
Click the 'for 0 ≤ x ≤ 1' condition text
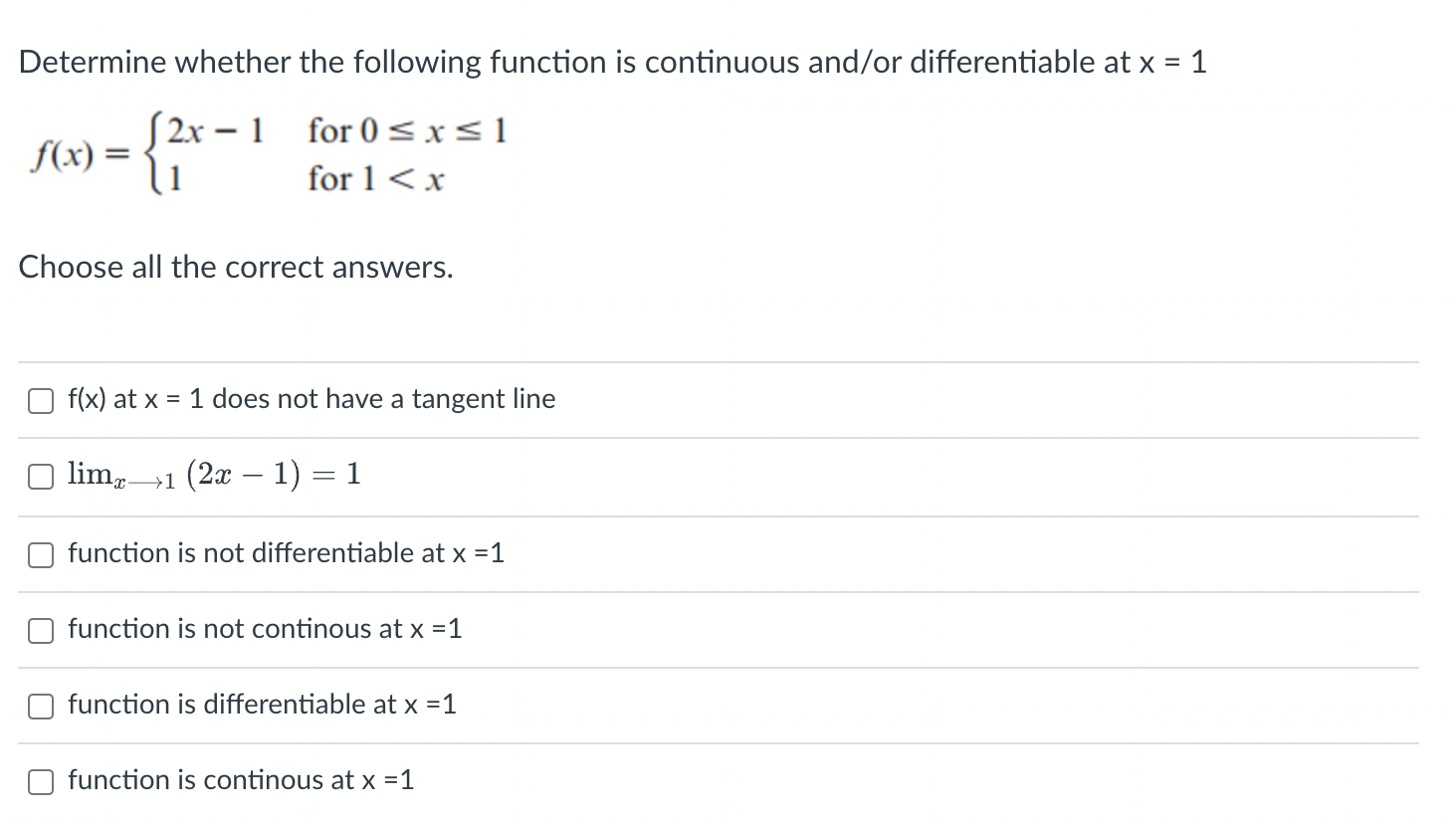click(x=408, y=130)
